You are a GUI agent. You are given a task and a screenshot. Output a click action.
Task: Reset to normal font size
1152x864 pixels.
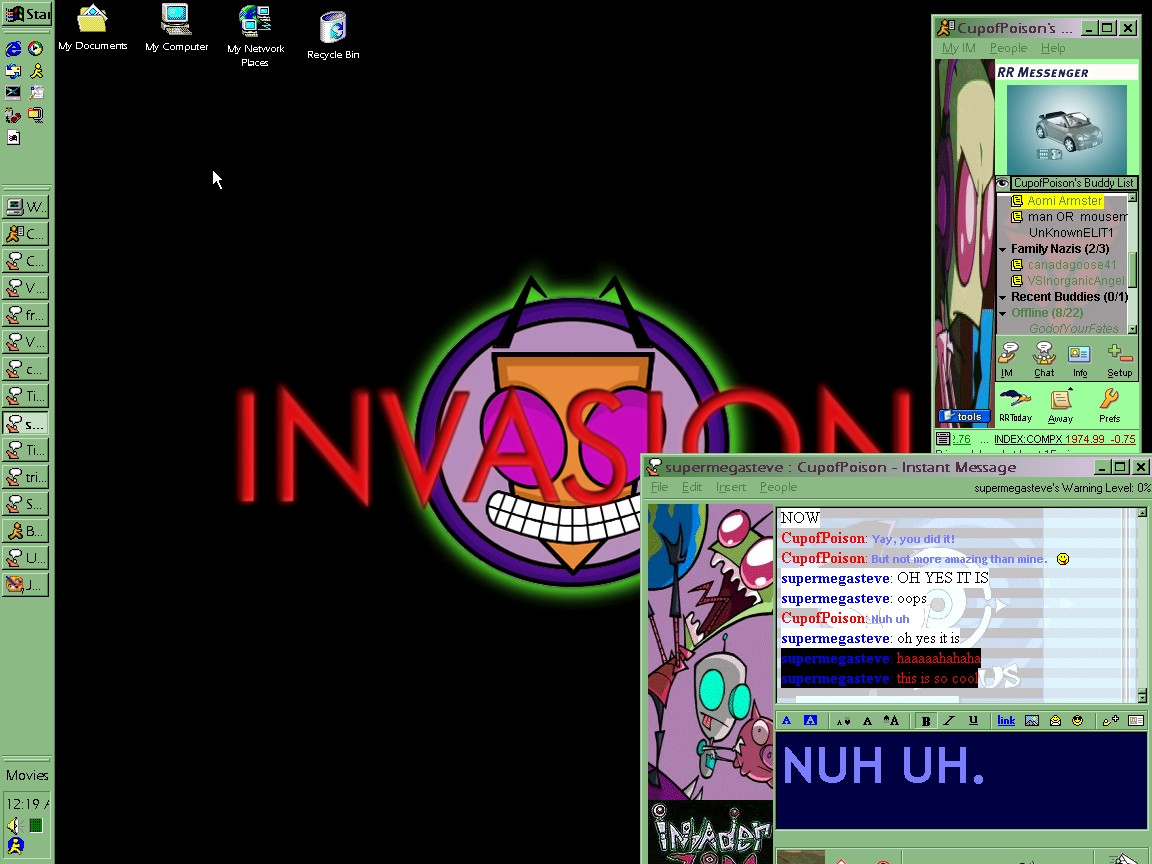click(x=867, y=721)
